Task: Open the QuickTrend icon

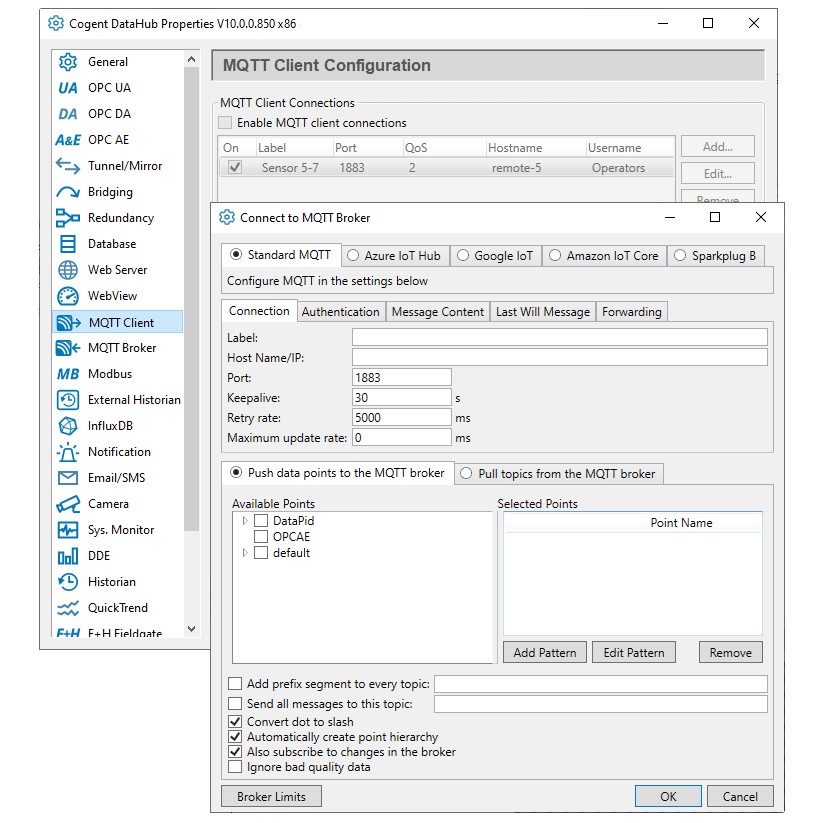Action: pos(68,608)
